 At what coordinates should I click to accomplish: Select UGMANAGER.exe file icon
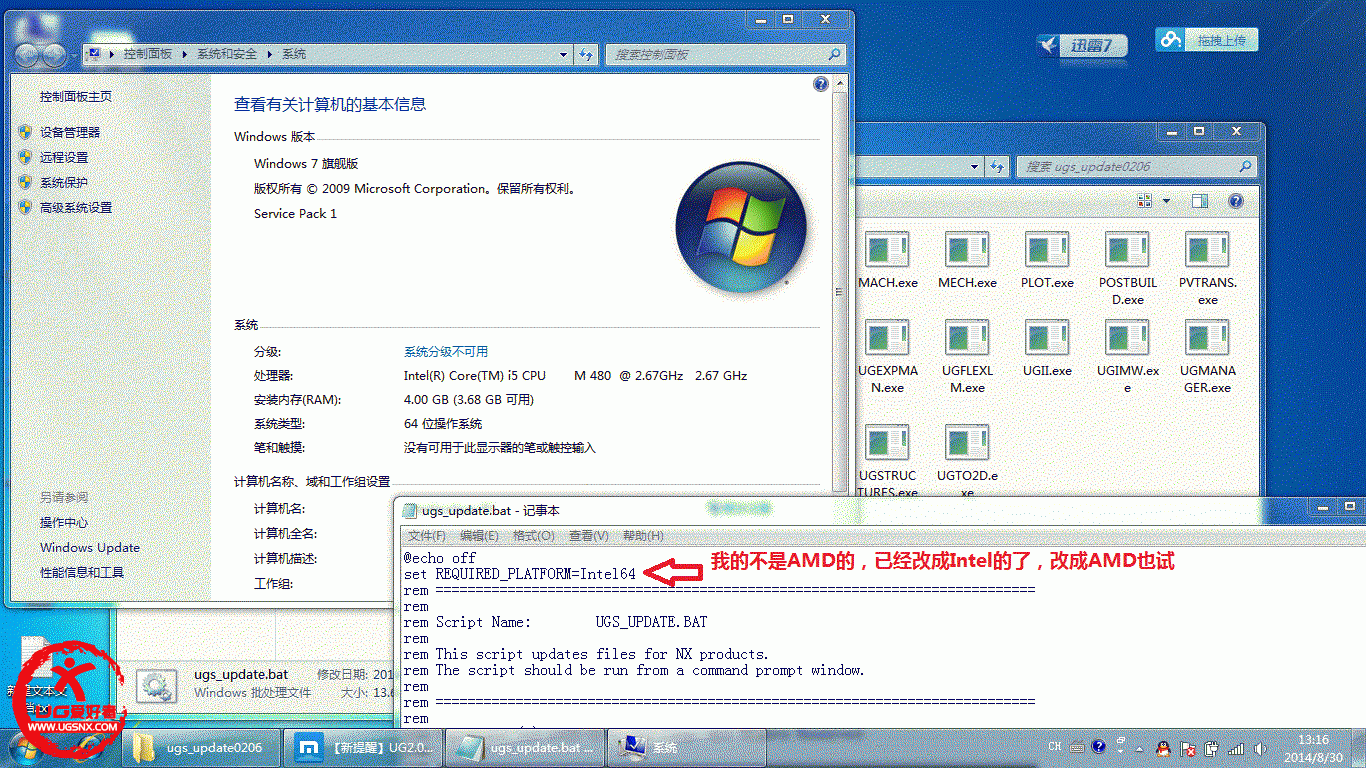tap(1207, 339)
